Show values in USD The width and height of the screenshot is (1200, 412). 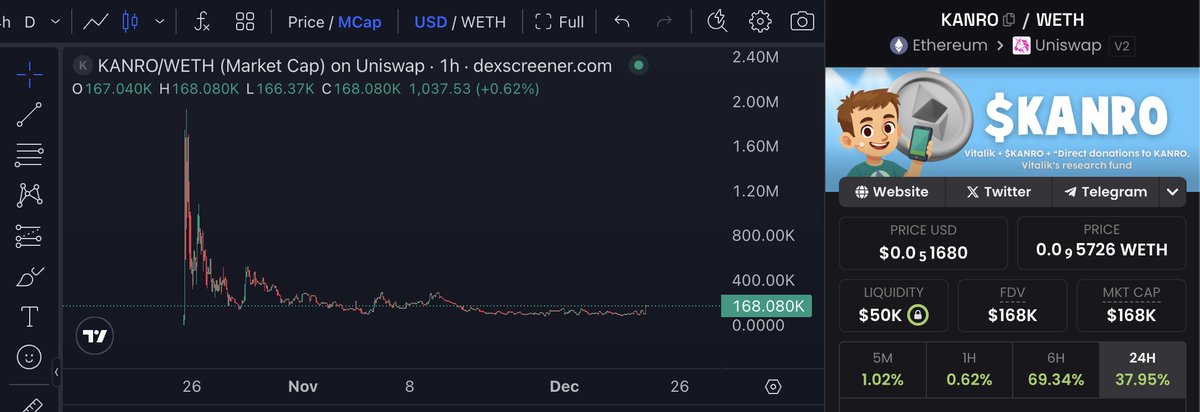point(431,21)
